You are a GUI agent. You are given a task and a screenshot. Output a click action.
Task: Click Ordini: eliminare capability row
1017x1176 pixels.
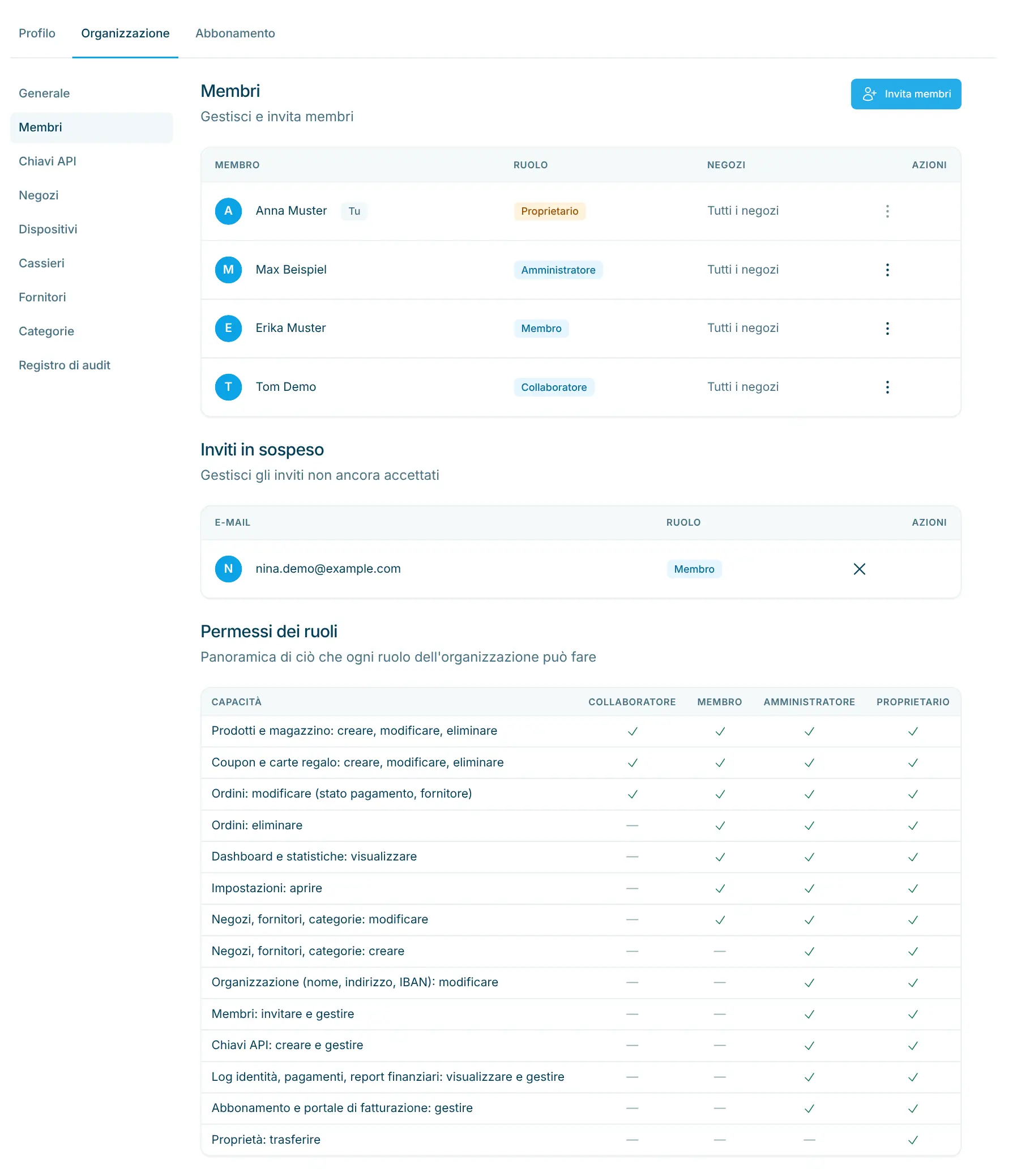point(580,826)
